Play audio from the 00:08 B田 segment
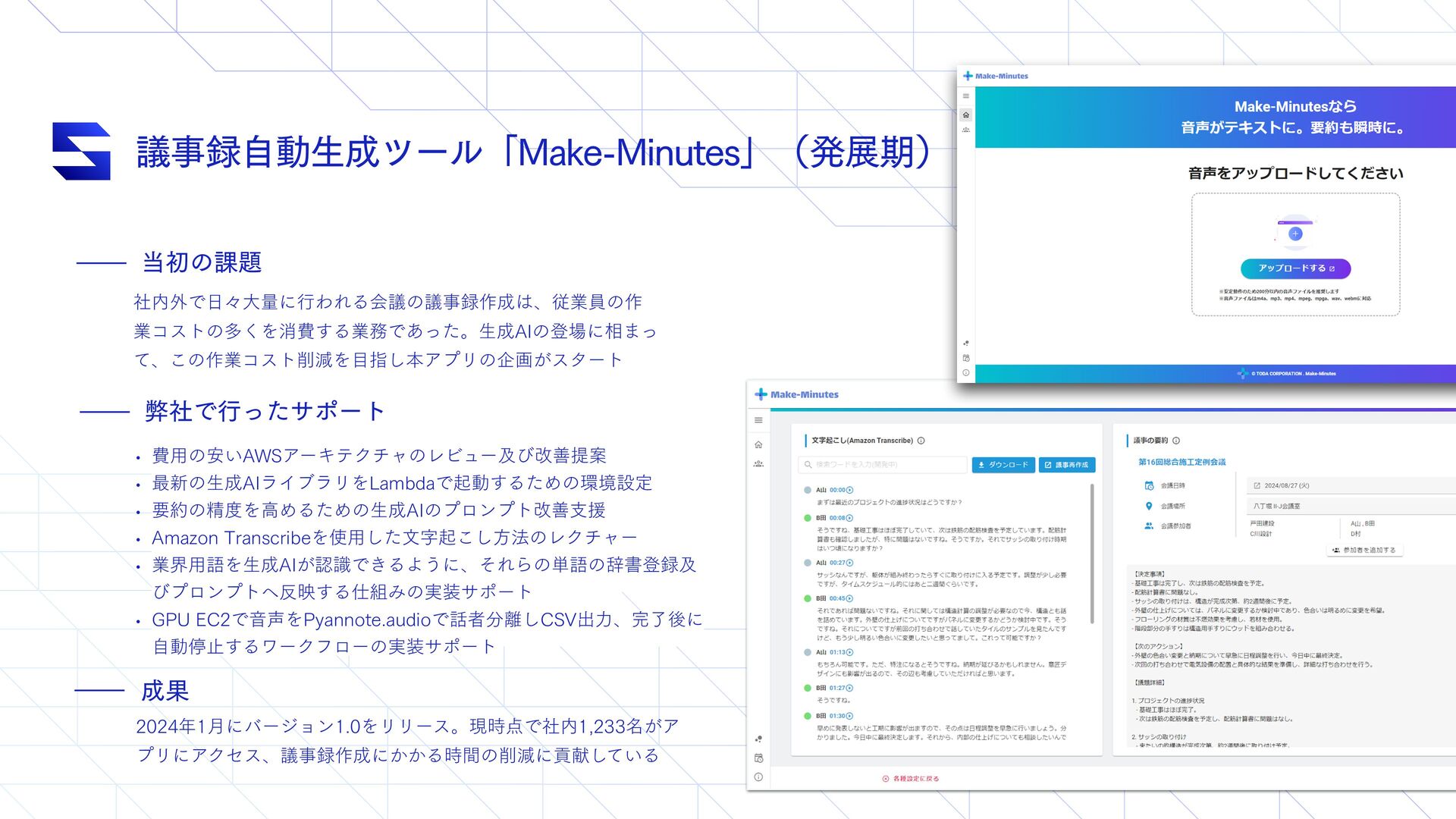Screen dimensions: 1456x819 pyautogui.click(x=849, y=518)
